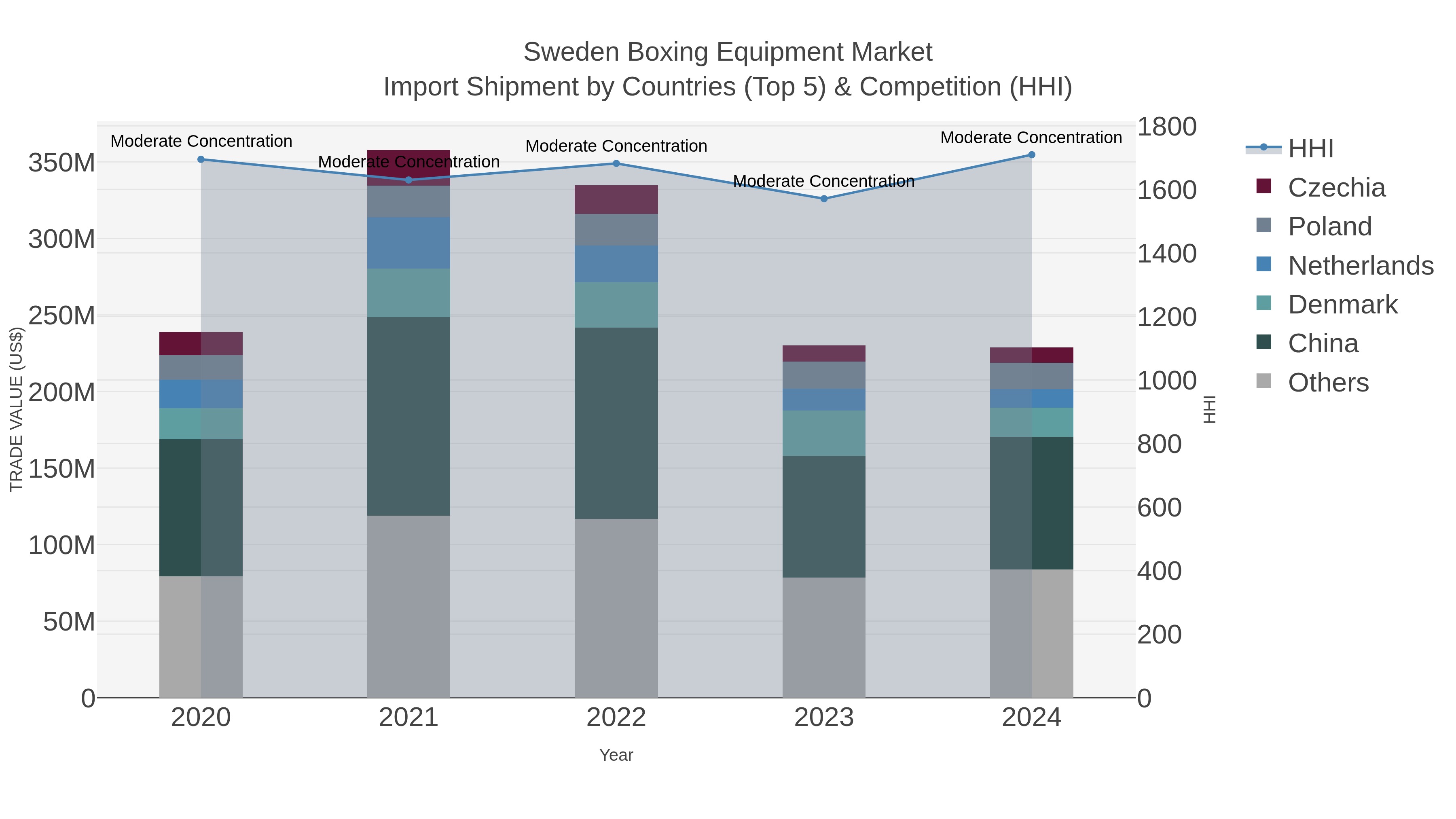The image size is (1456, 819).
Task: Click the Moderate Concentration label above 2021
Action: coord(408,162)
